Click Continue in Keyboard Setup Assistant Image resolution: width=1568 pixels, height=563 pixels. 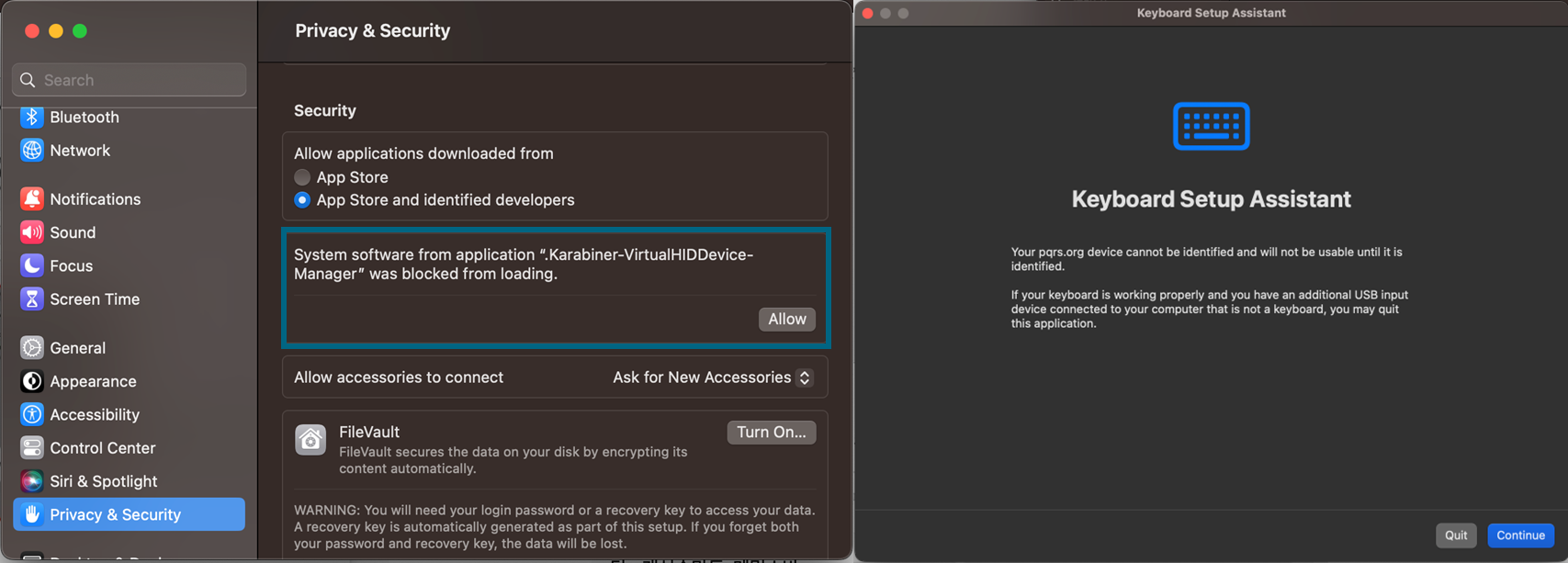[1520, 535]
